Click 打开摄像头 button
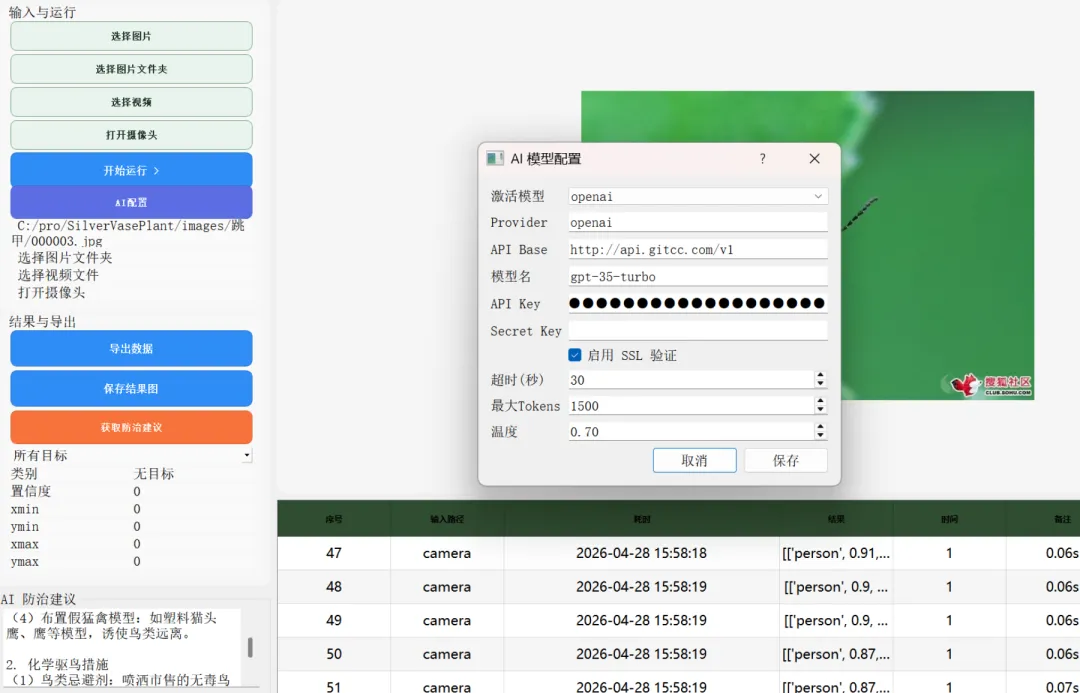The image size is (1080, 693). click(131, 135)
